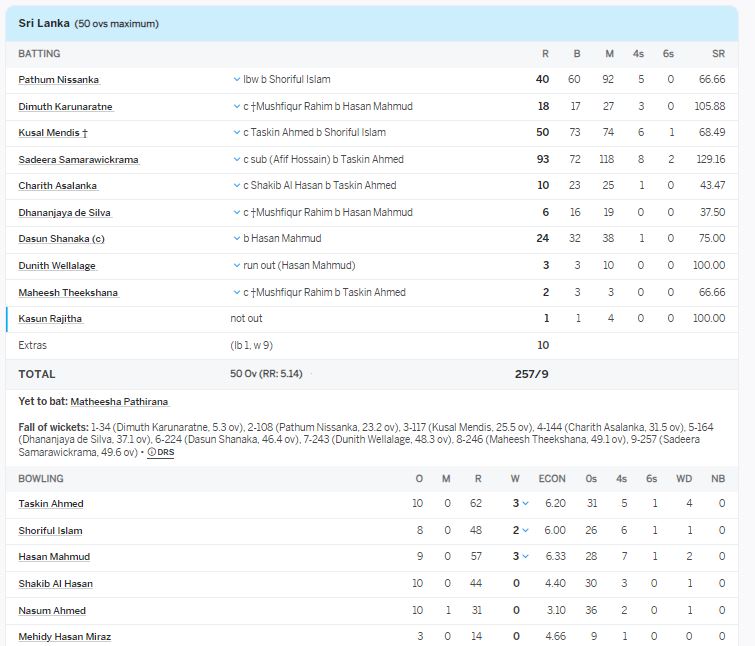The height and width of the screenshot is (646, 755).
Task: Open Taskin Ahmed link in bowling table
Action: click(x=51, y=504)
